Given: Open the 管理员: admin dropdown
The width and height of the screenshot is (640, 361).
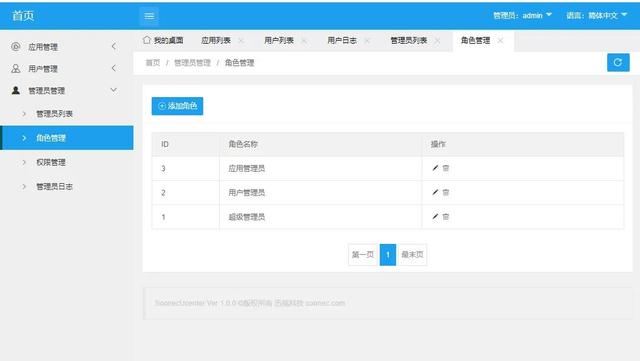Looking at the screenshot, I should click(522, 16).
